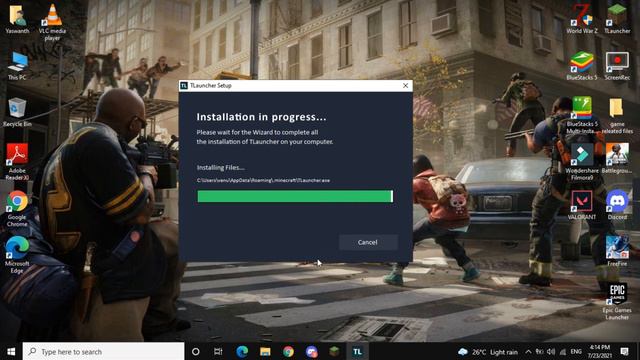This screenshot has height=360, width=640.
Task: Select the VLC media player desktop icon
Action: [x=52, y=22]
